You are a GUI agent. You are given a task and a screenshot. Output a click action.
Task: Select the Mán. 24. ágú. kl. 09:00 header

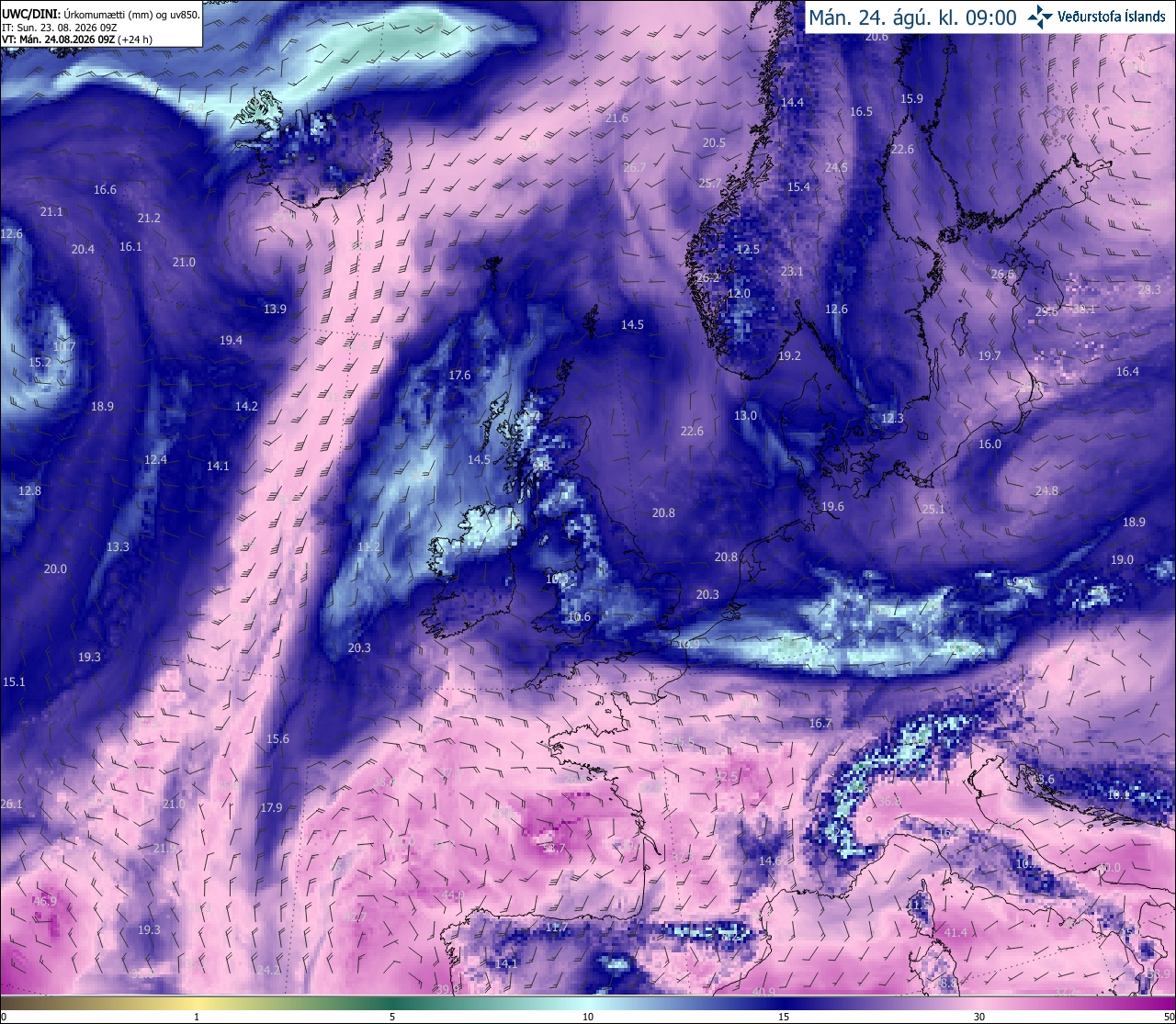coord(912,17)
